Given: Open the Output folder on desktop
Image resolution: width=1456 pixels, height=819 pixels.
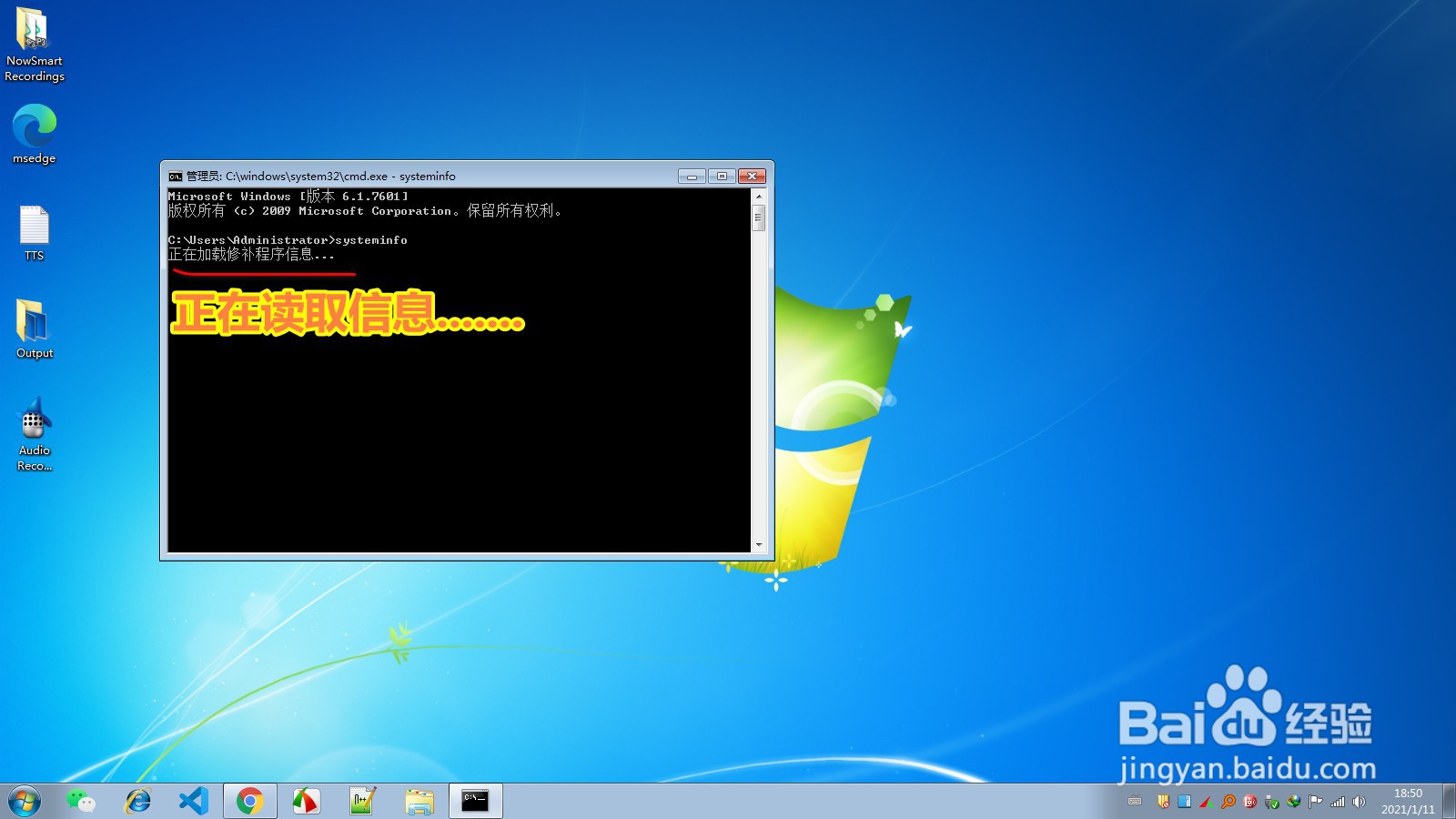Looking at the screenshot, I should pyautogui.click(x=34, y=329).
